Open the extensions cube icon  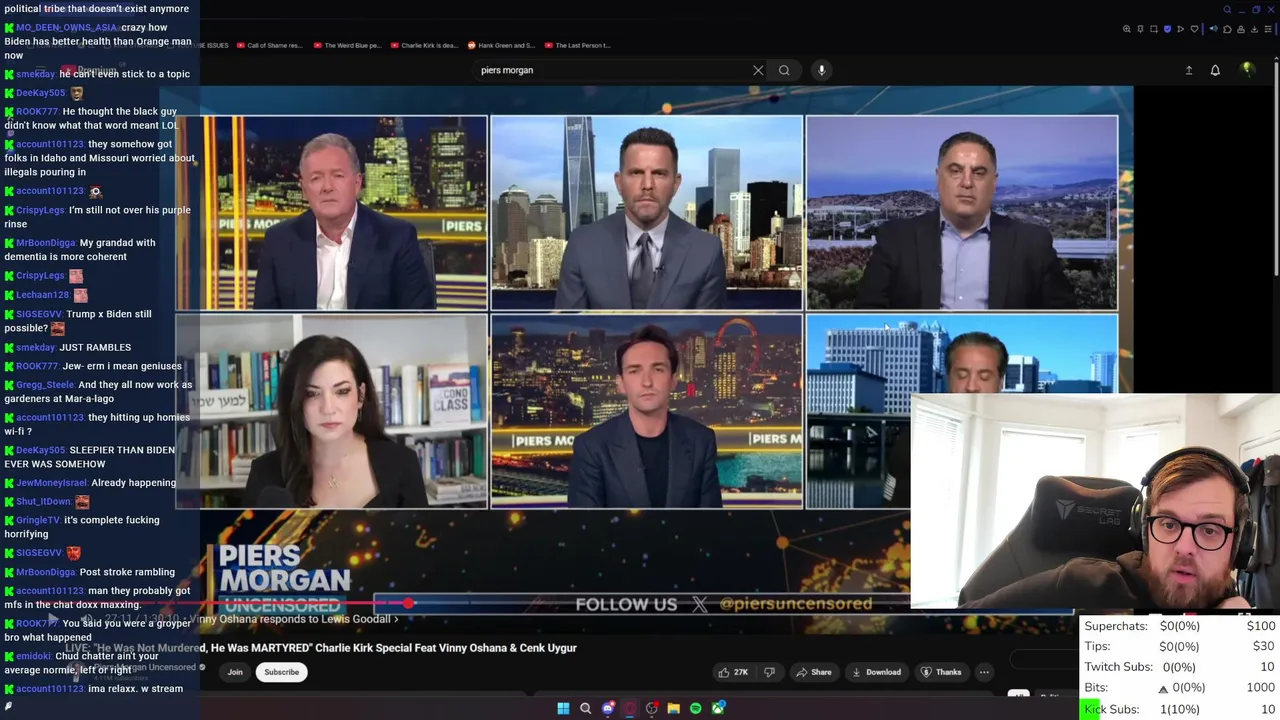[1227, 29]
